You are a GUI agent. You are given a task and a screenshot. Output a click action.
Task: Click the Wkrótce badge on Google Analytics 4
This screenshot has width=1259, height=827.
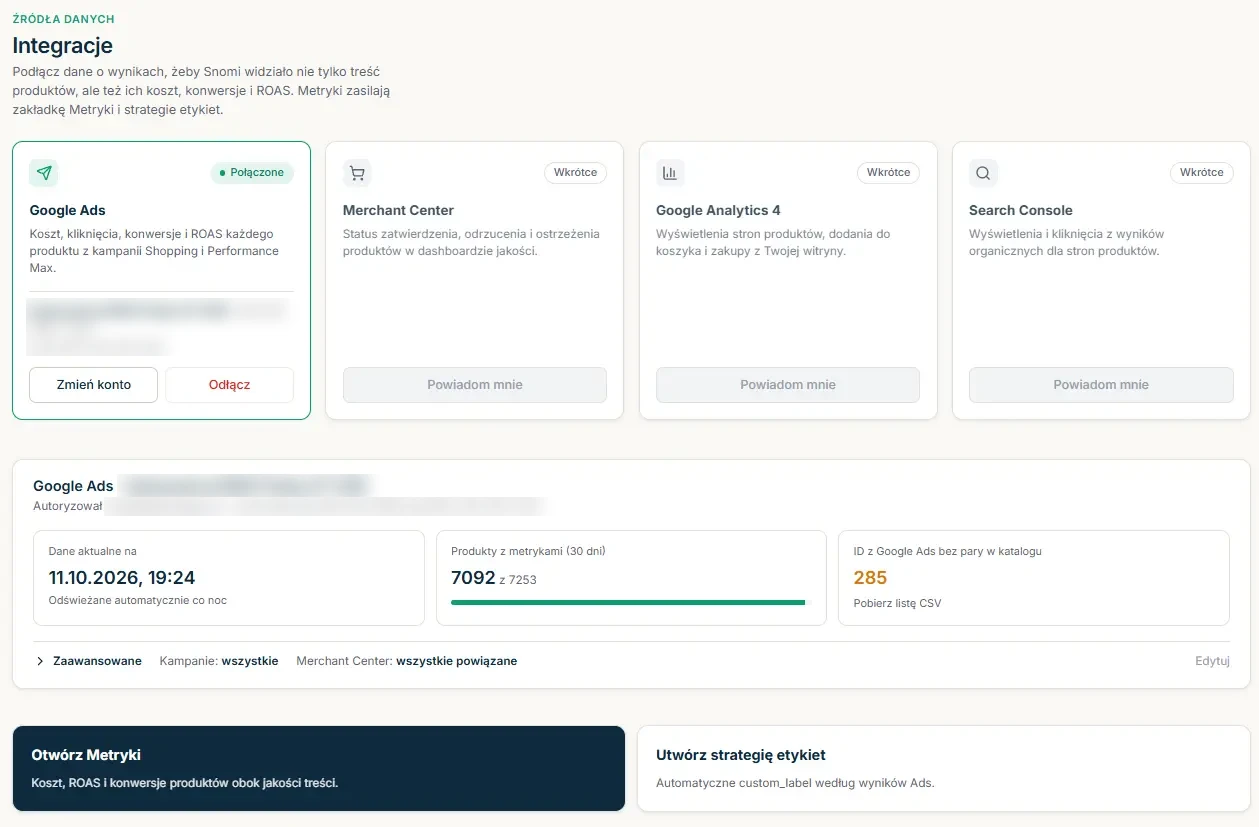[888, 173]
